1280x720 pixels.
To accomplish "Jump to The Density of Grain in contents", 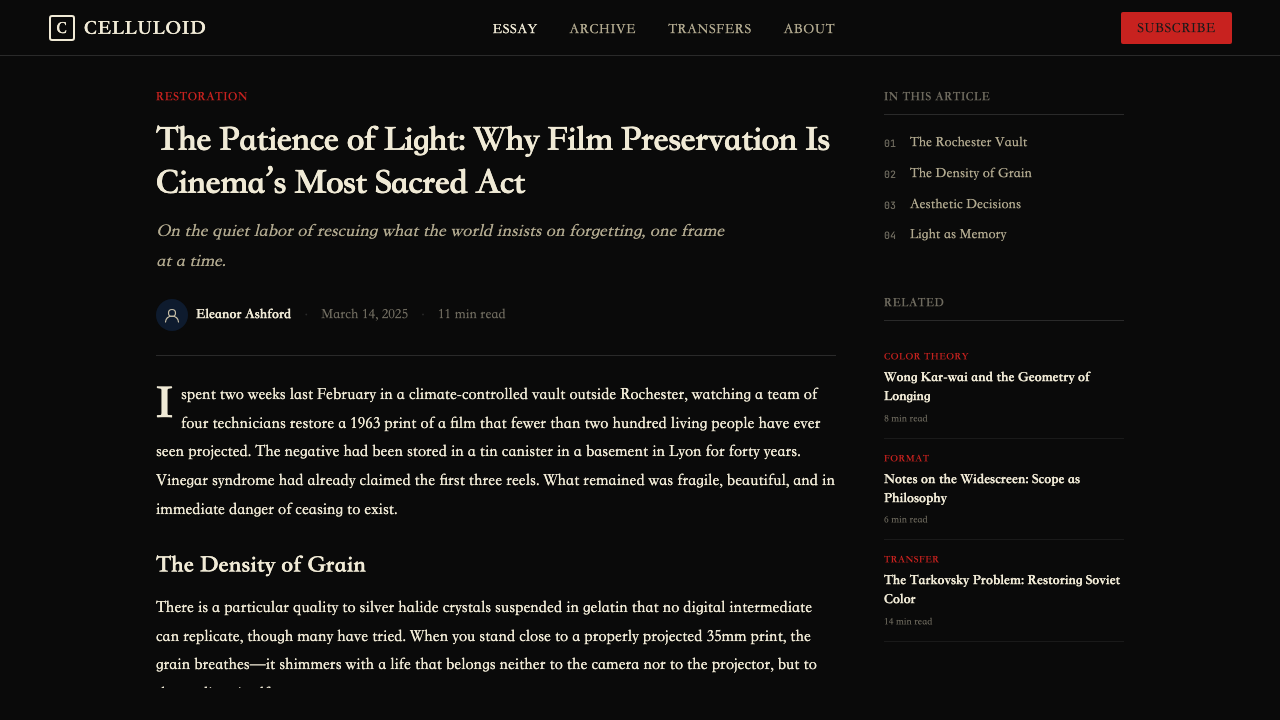I will 971,173.
